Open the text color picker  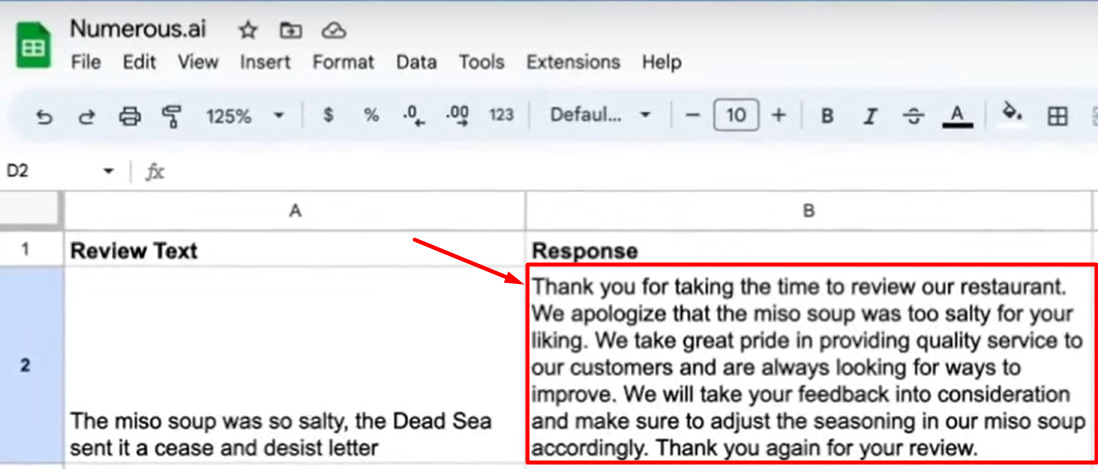pos(957,116)
